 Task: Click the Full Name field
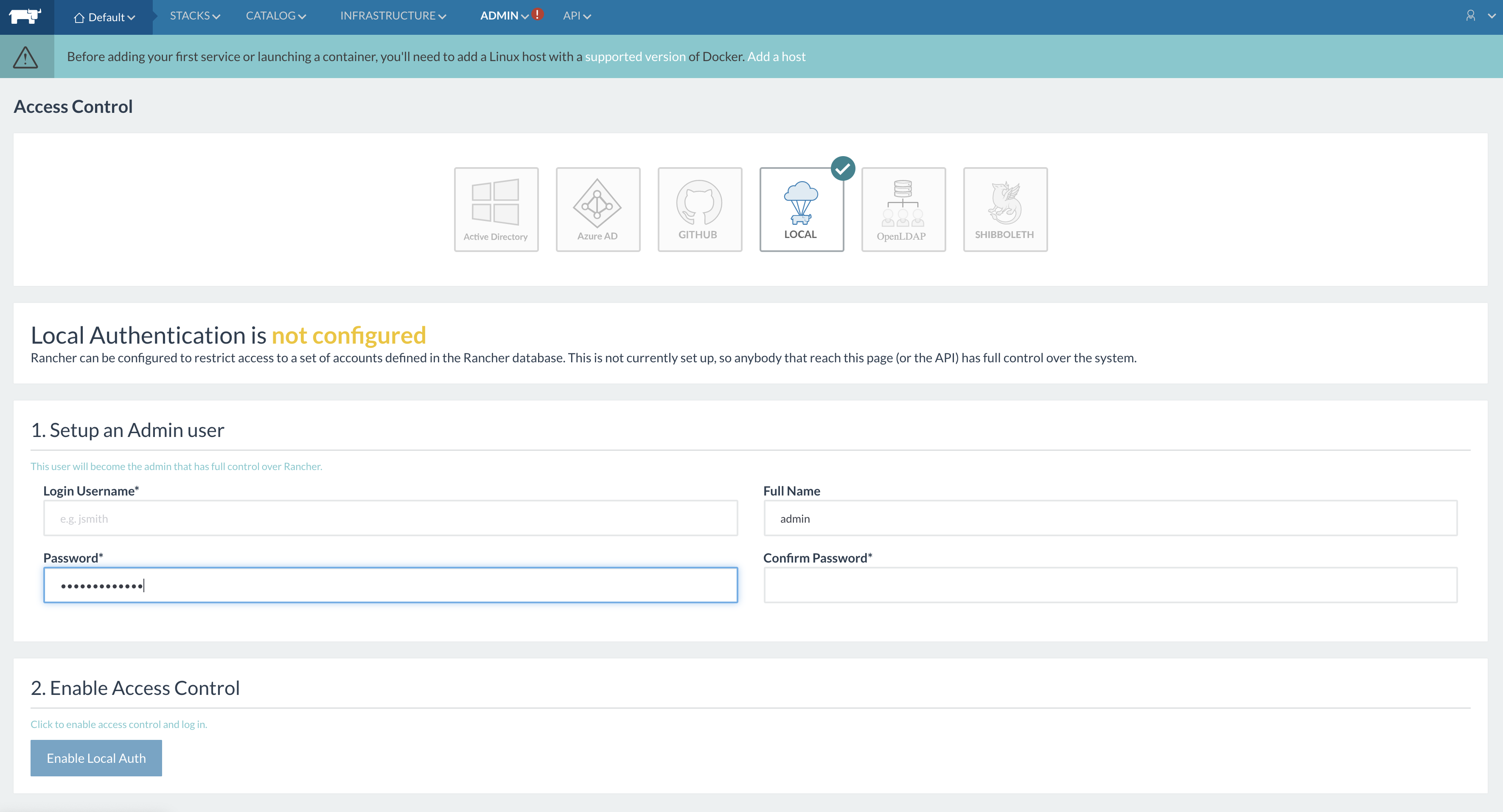point(1110,518)
